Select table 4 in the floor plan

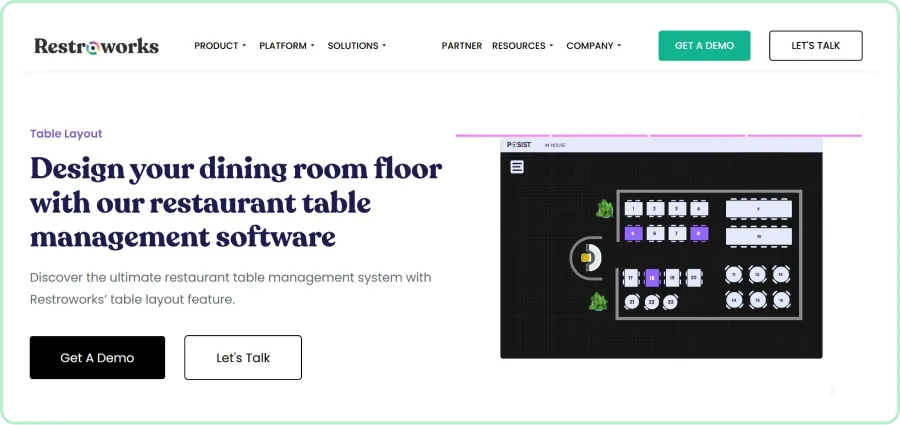pos(699,208)
